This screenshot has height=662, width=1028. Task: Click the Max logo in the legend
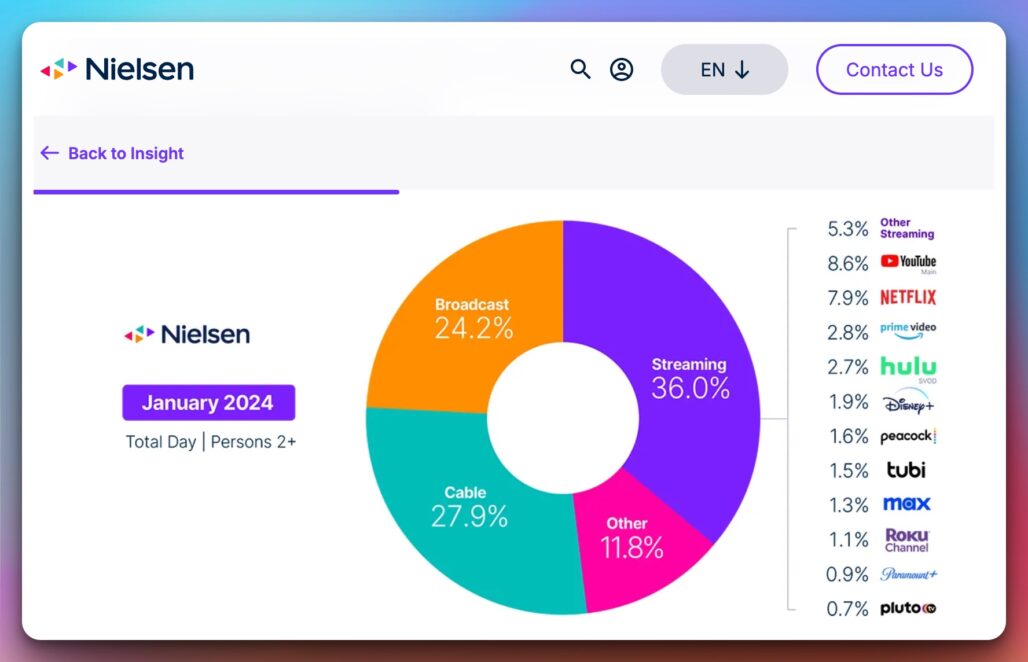click(907, 504)
